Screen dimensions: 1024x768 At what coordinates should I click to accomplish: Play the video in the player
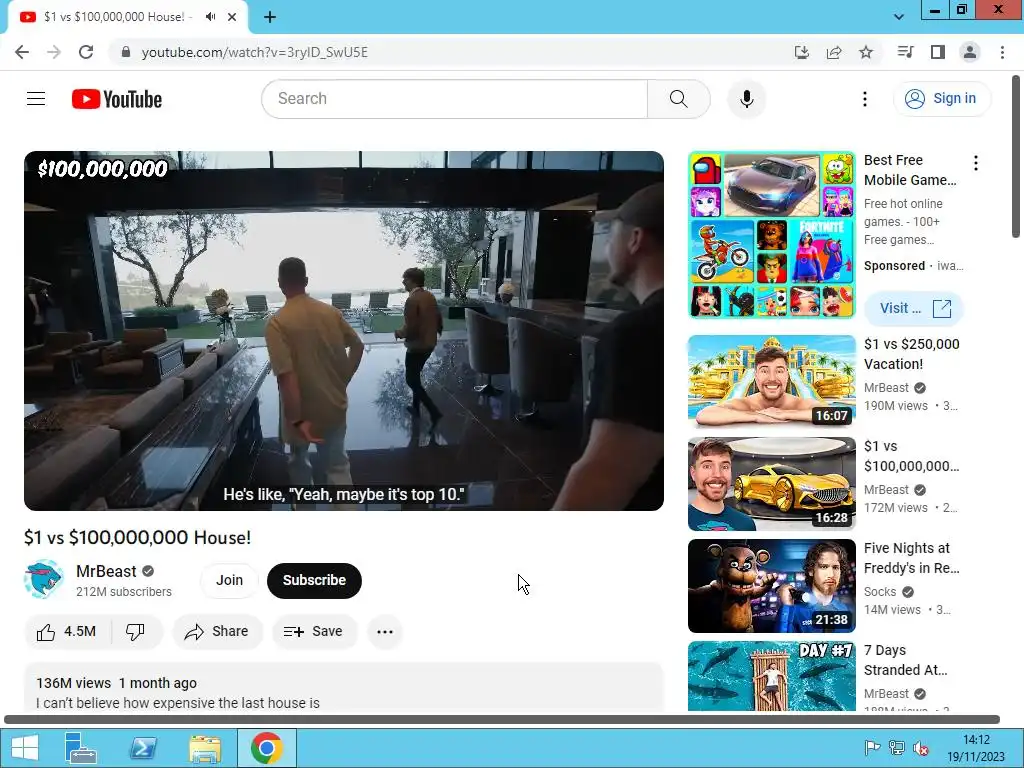point(344,330)
